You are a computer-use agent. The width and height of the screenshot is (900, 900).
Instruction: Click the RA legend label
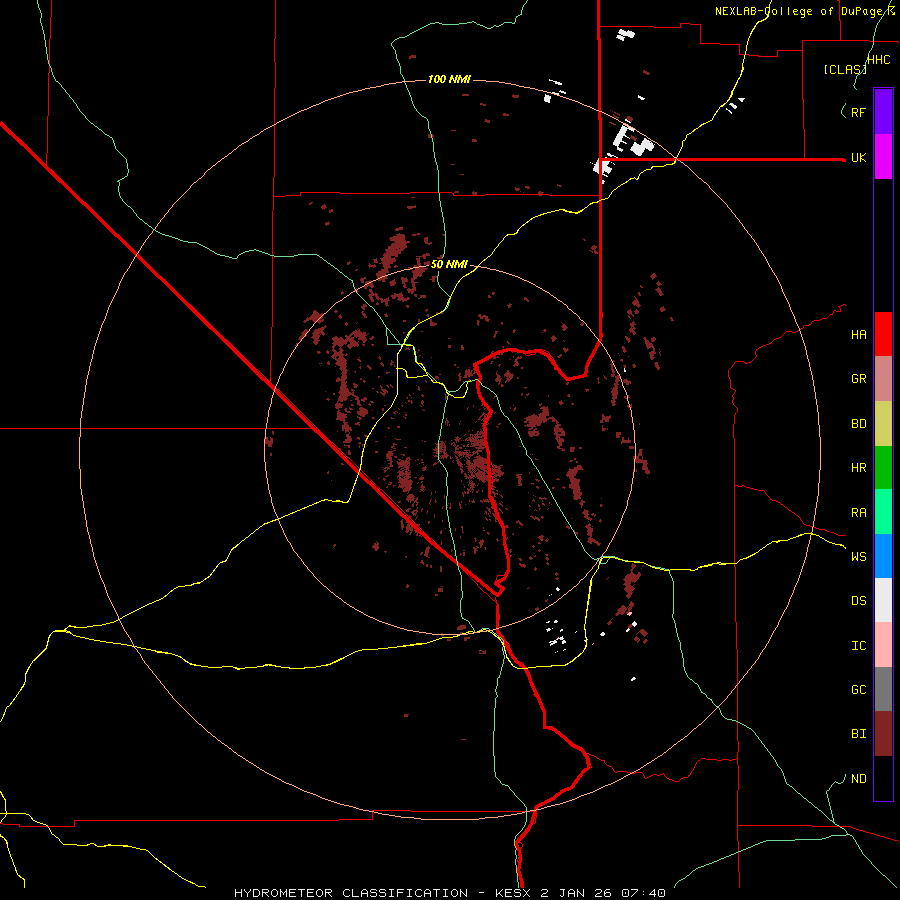pyautogui.click(x=858, y=513)
